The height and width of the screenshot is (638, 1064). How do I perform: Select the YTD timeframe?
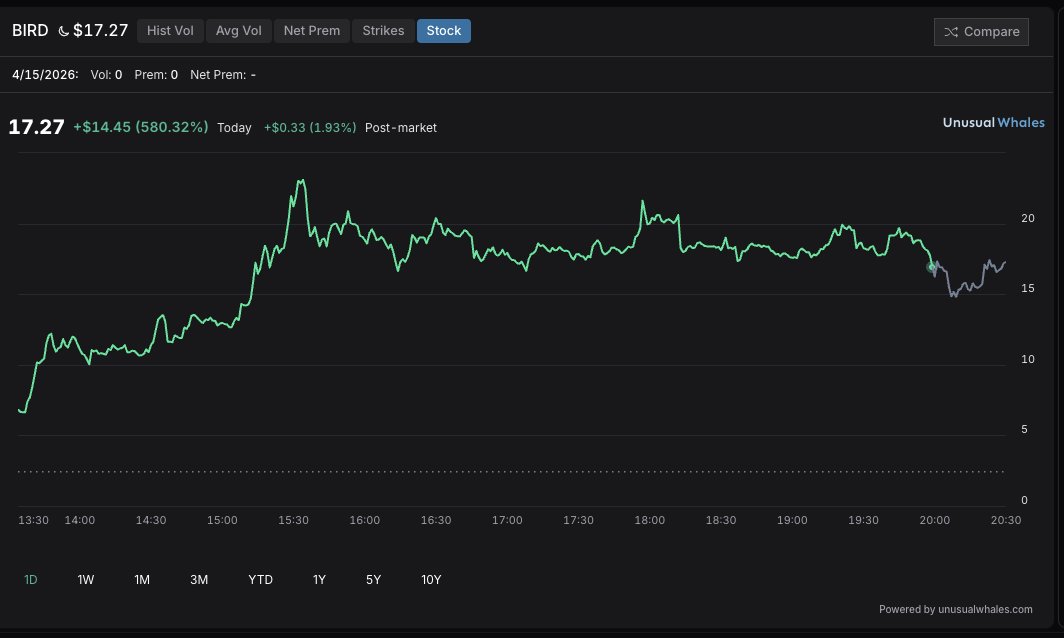point(260,579)
